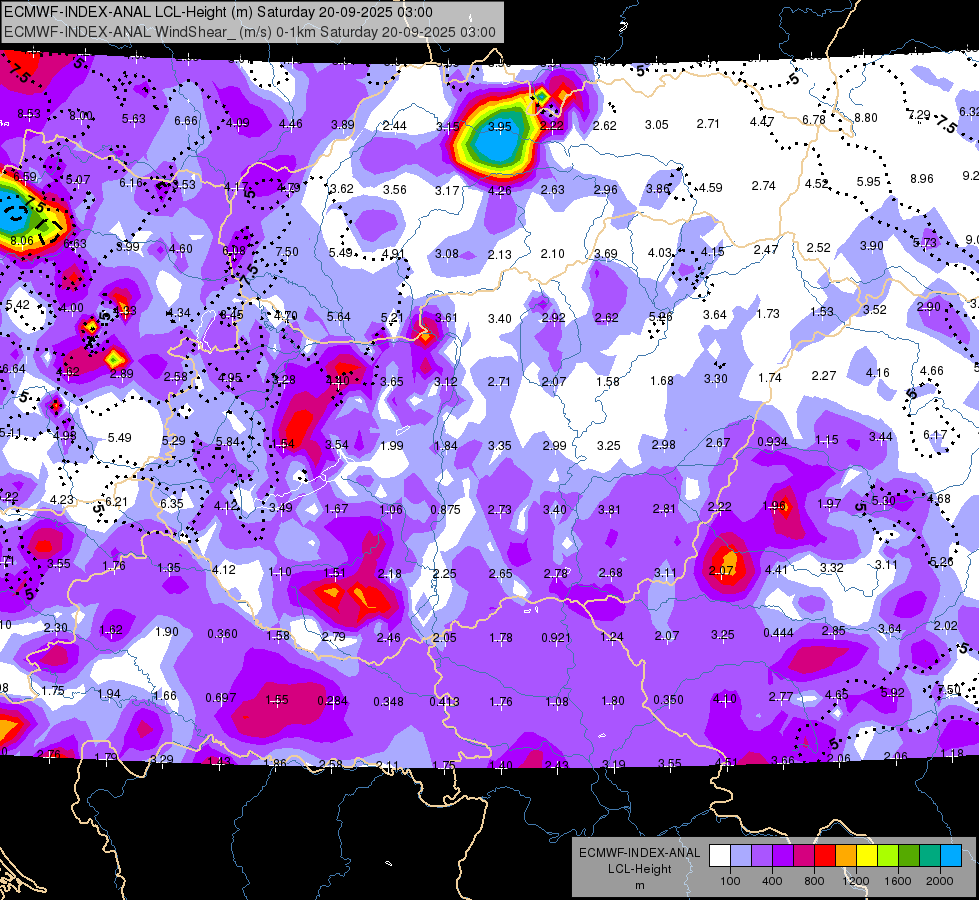Click the 2000 label in the legend
Screen dimensions: 979x900
pyautogui.click(x=939, y=881)
